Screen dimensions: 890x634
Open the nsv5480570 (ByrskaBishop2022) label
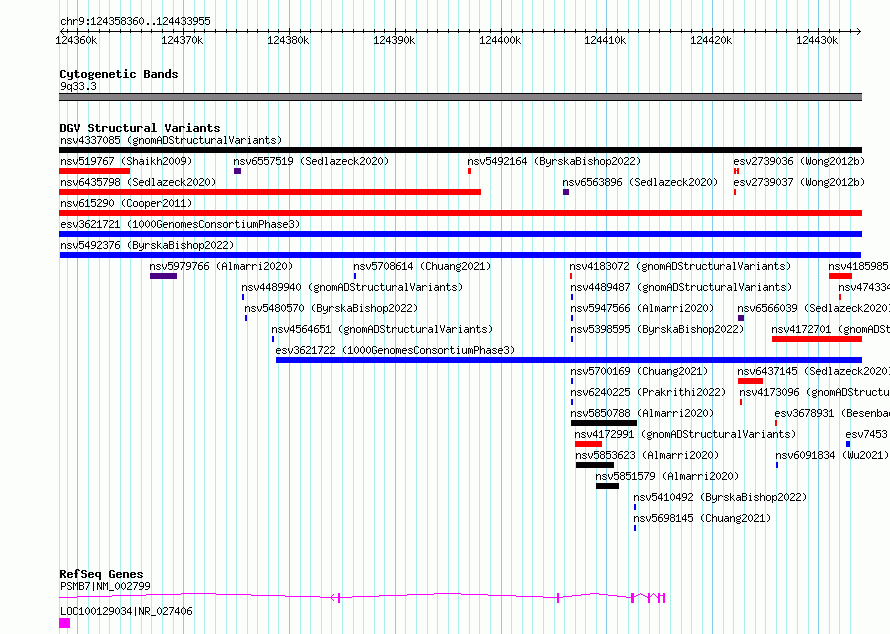click(331, 308)
